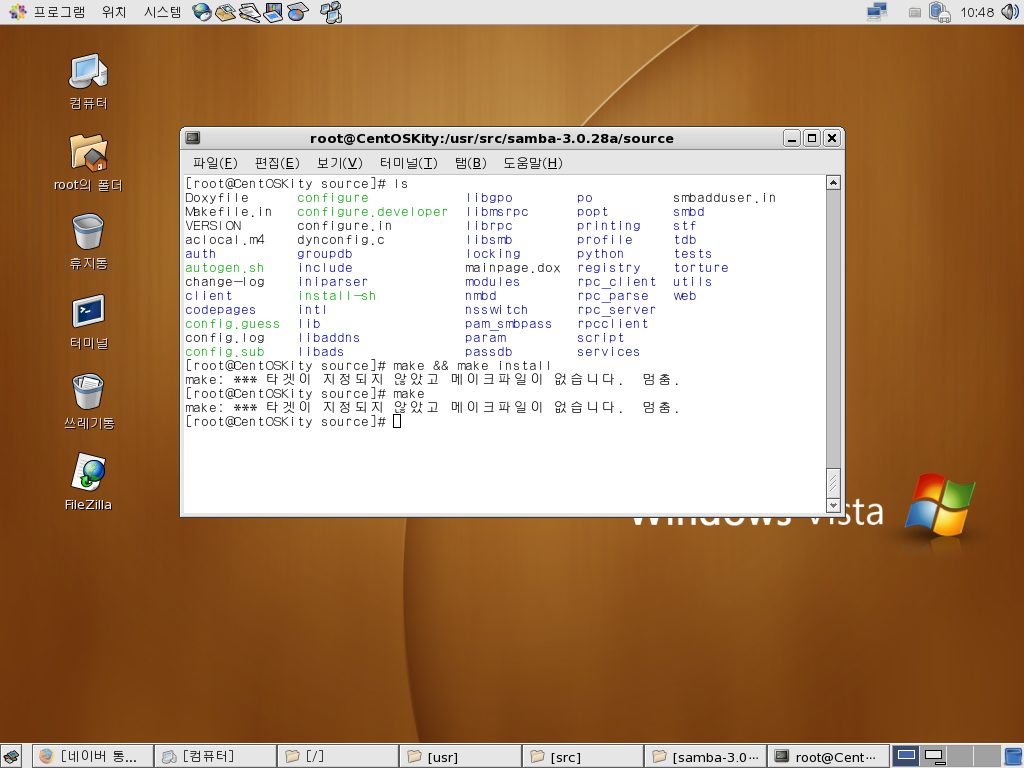Open the 시스템 system menu
1024x768 pixels.
(x=163, y=12)
